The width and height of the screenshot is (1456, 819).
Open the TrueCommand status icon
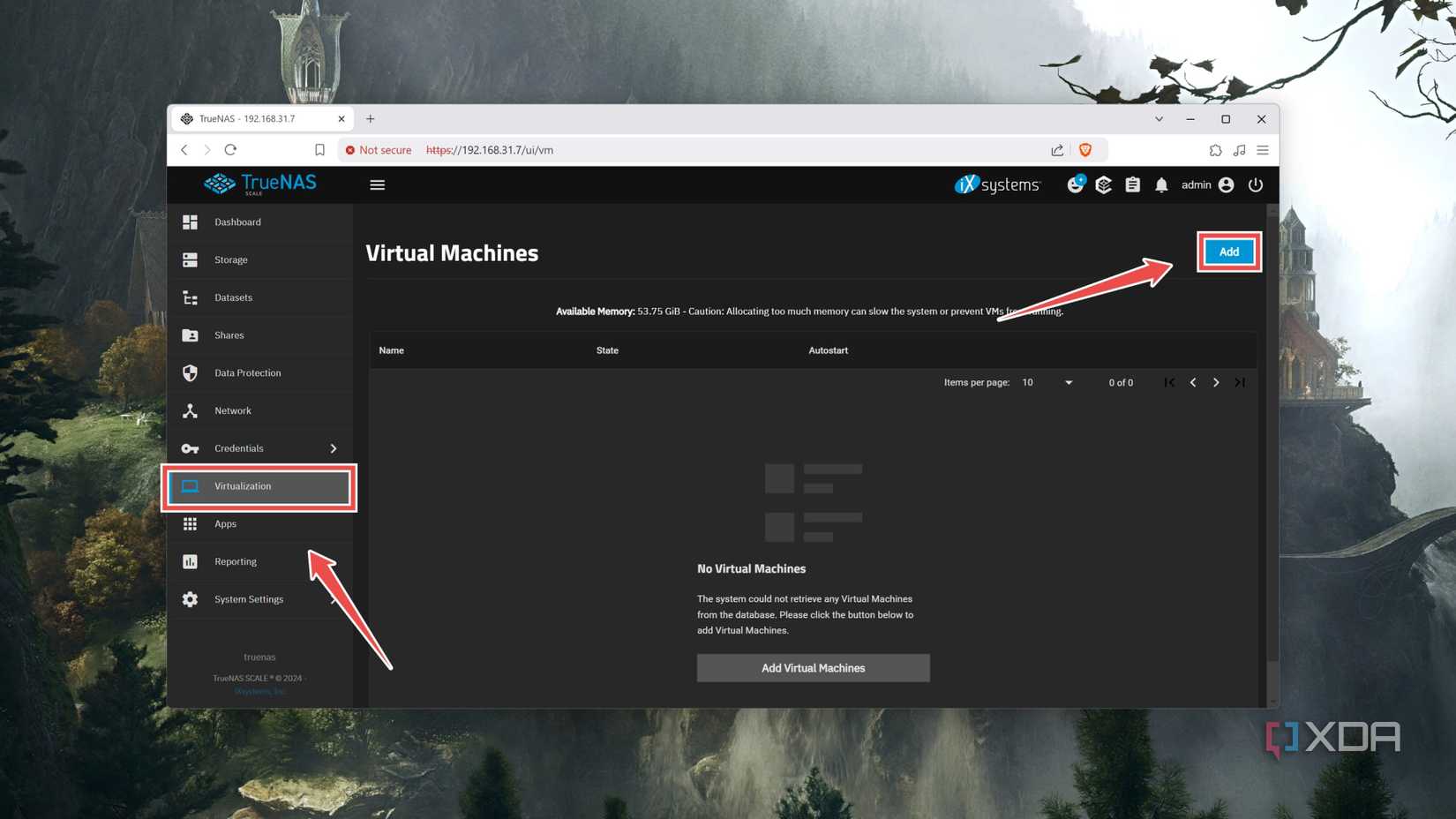[1103, 184]
